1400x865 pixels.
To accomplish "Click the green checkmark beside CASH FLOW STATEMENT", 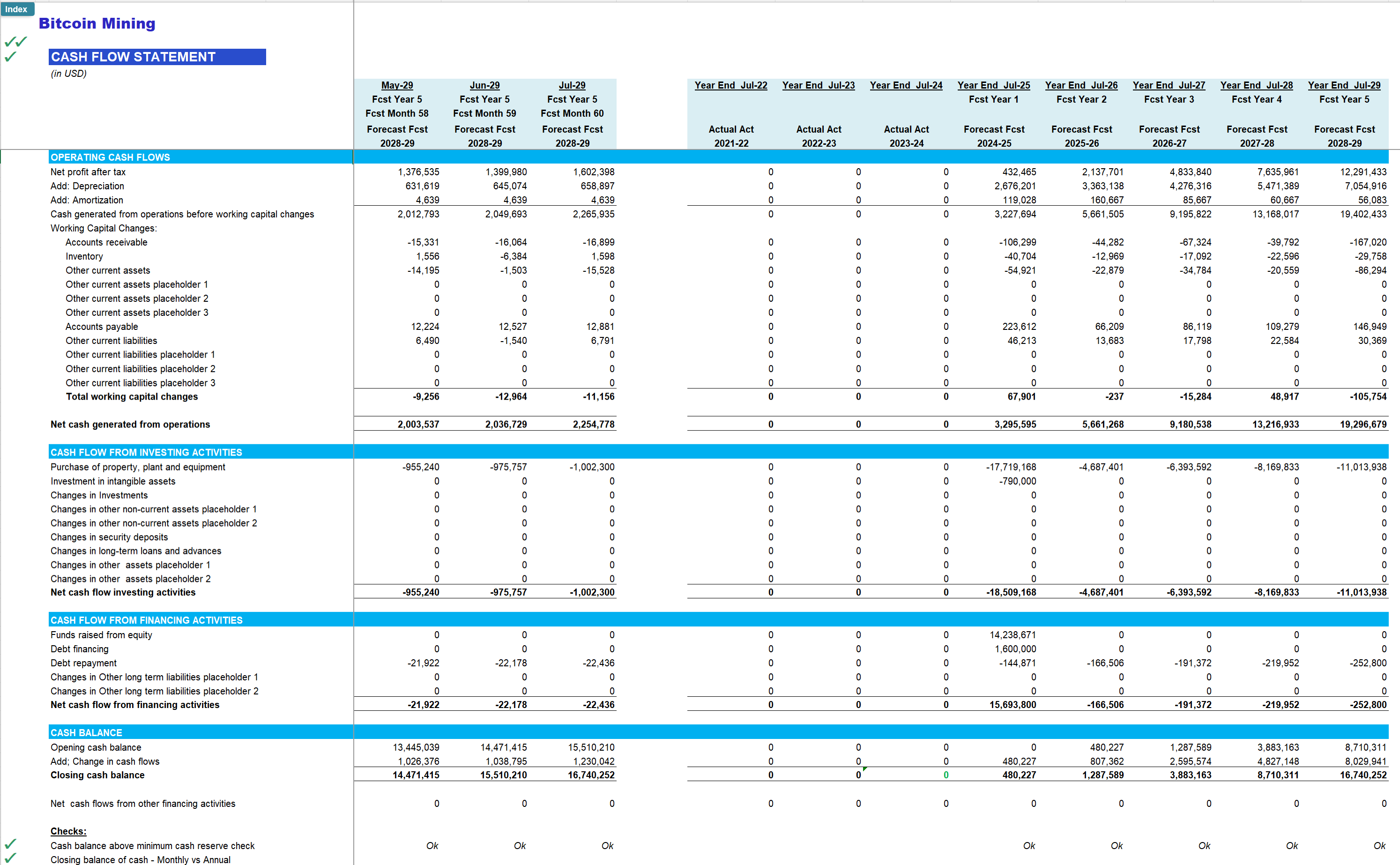I will 11,57.
